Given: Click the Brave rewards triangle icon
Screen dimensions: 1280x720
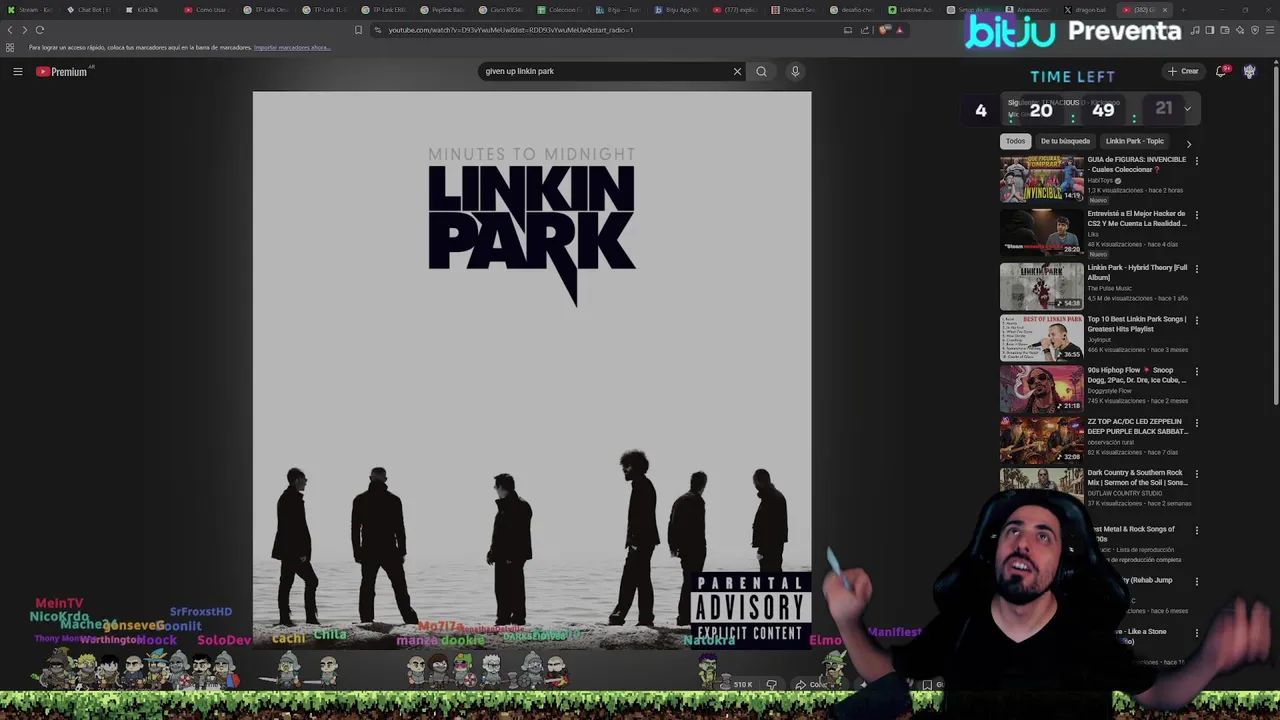Looking at the screenshot, I should 899,30.
